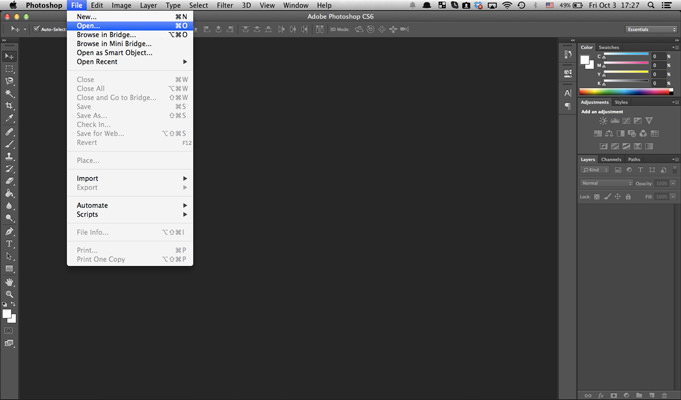This screenshot has width=681, height=400.
Task: Select the Eraser tool
Action: [9, 181]
